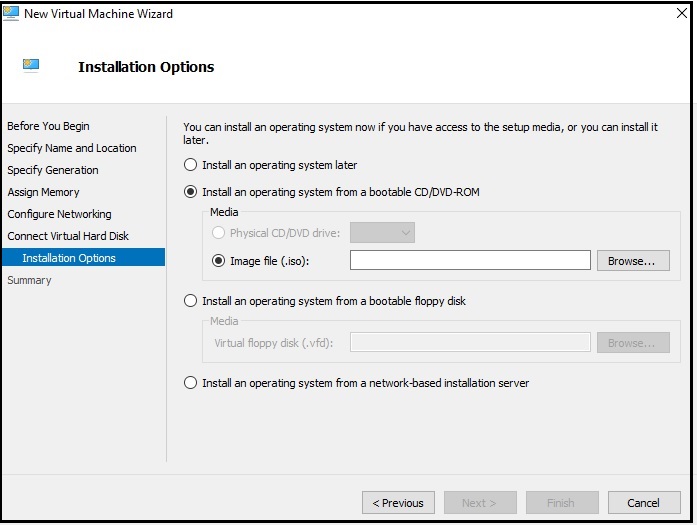Select the Image file (.iso) radio option
This screenshot has height=525, width=697.
tap(220, 260)
